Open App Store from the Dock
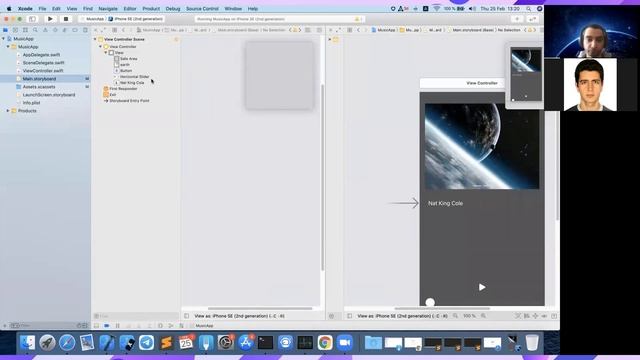 246,342
